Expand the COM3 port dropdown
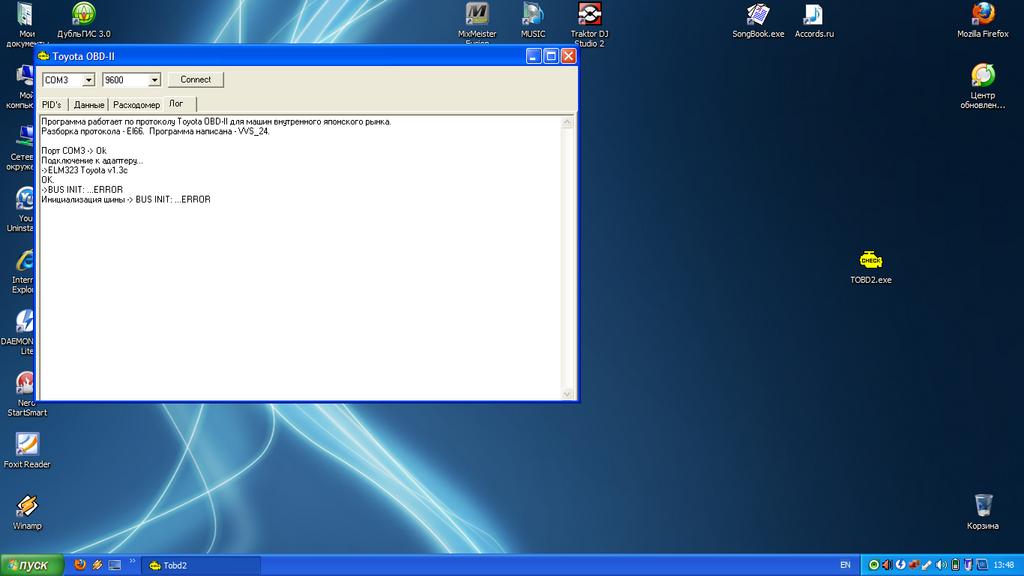This screenshot has width=1024, height=576. pos(88,80)
